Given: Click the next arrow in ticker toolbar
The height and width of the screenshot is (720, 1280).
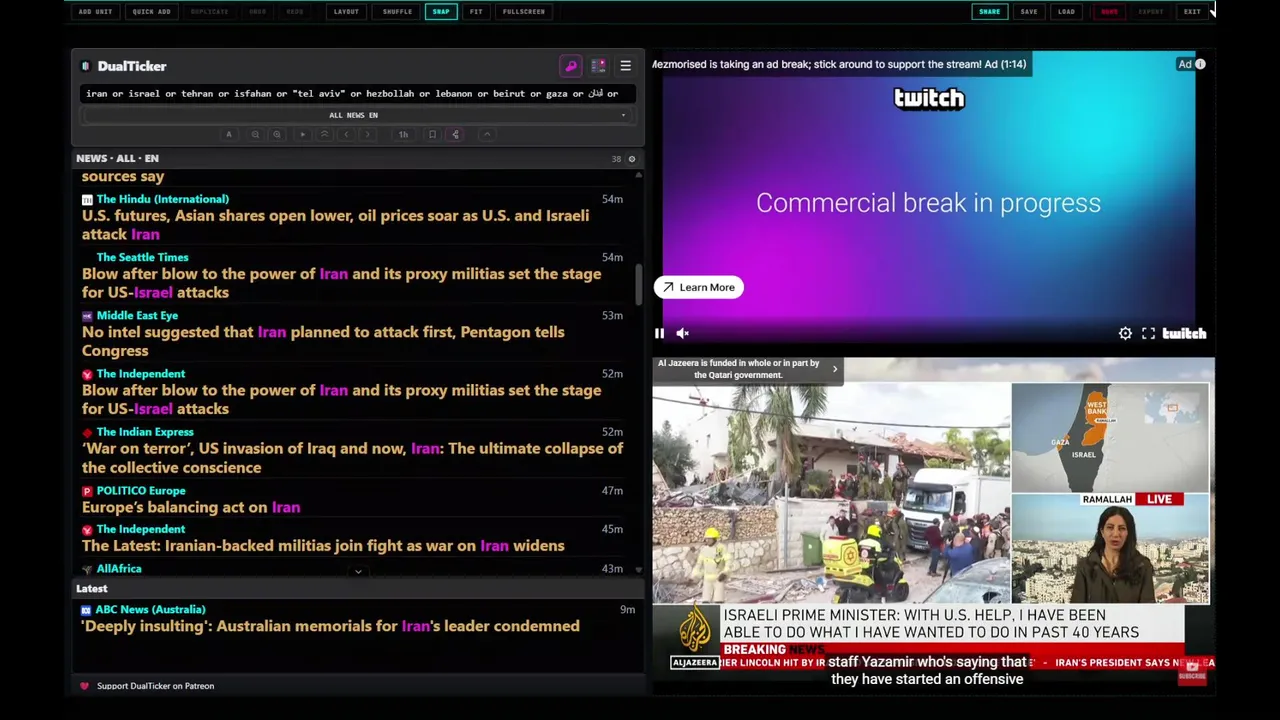Looking at the screenshot, I should click(x=368, y=134).
